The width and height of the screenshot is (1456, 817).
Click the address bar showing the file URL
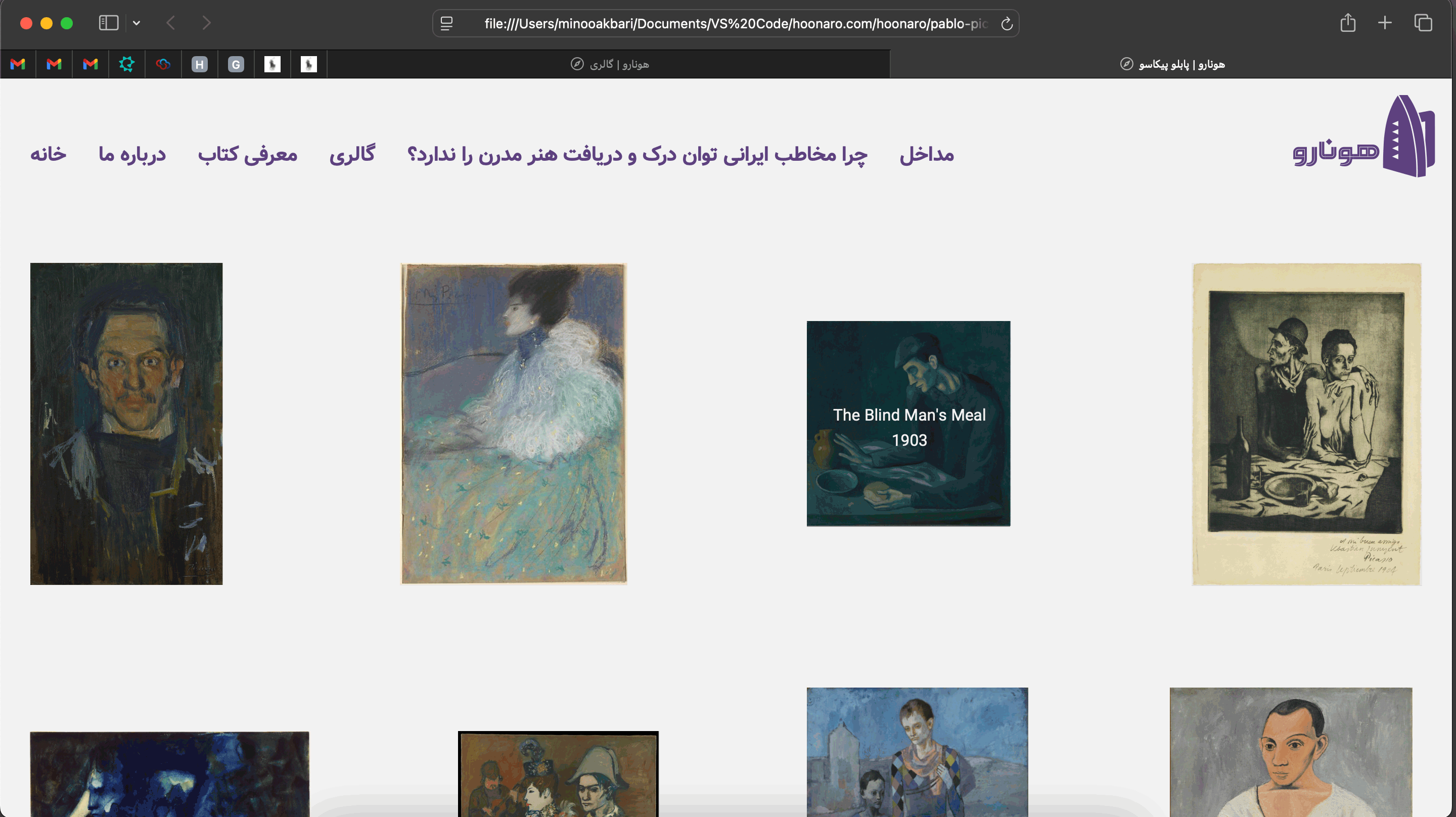726,23
